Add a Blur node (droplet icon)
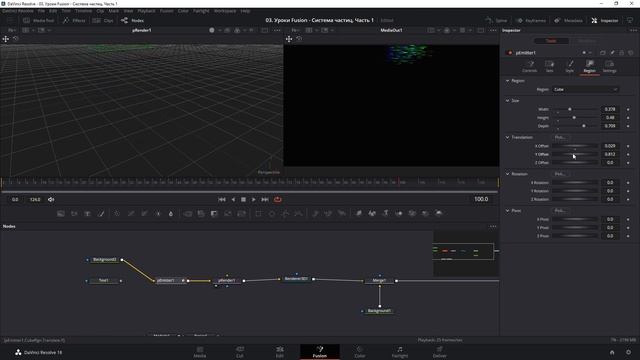The image size is (640, 360). 171,213
